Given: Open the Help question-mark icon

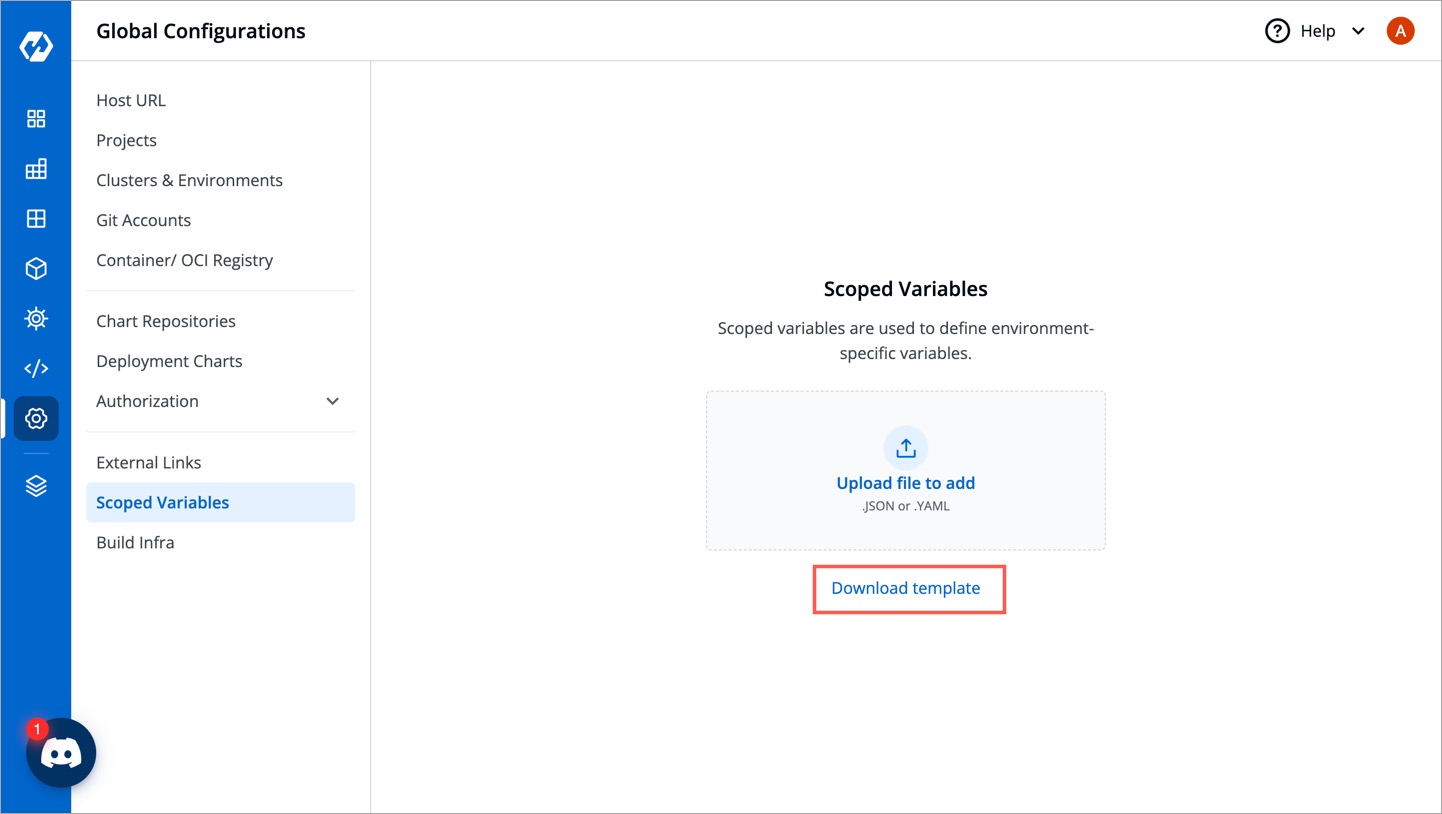Looking at the screenshot, I should [x=1277, y=31].
